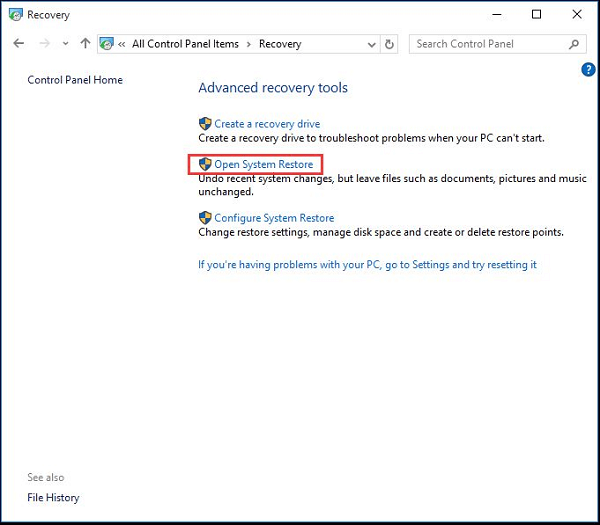600x525 pixels.
Task: Go up one folder level
Action: (x=85, y=43)
